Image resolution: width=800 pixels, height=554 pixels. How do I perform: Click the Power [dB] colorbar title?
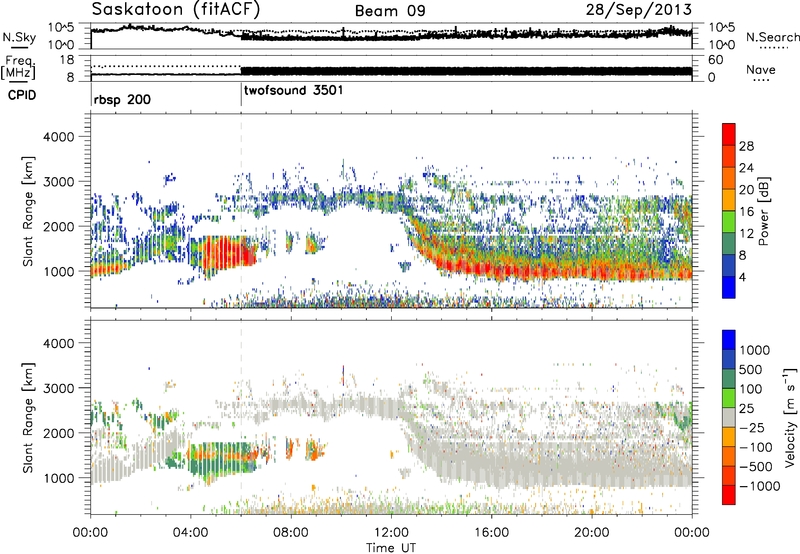tap(763, 211)
